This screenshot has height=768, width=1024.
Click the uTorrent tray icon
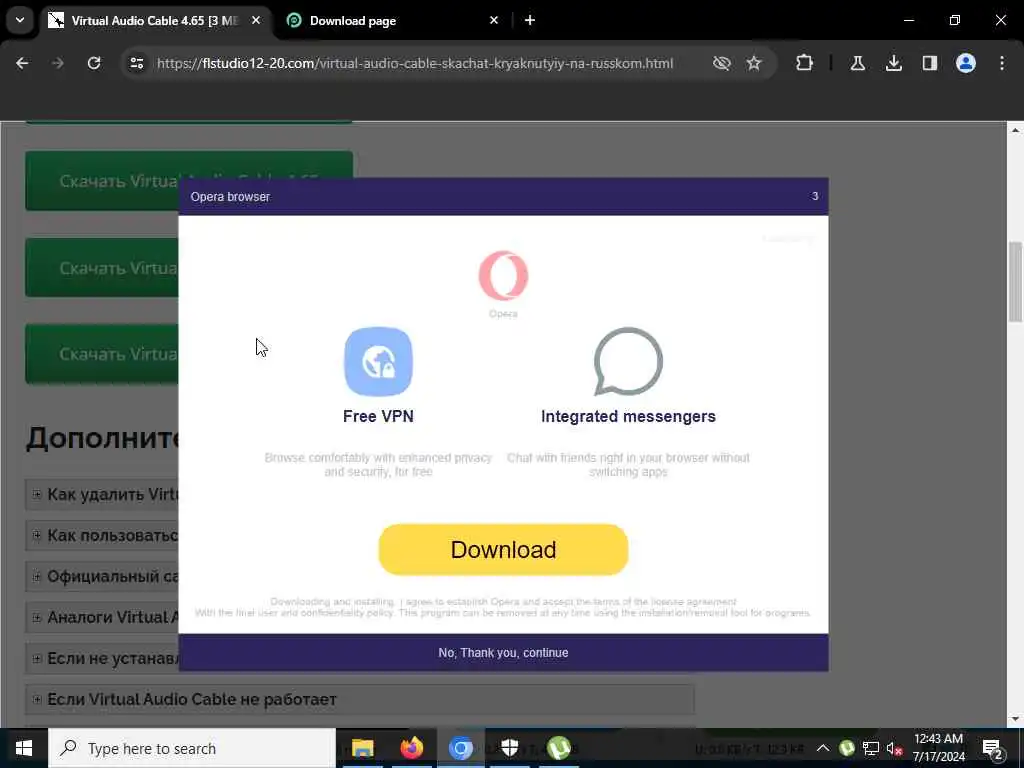pyautogui.click(x=846, y=748)
